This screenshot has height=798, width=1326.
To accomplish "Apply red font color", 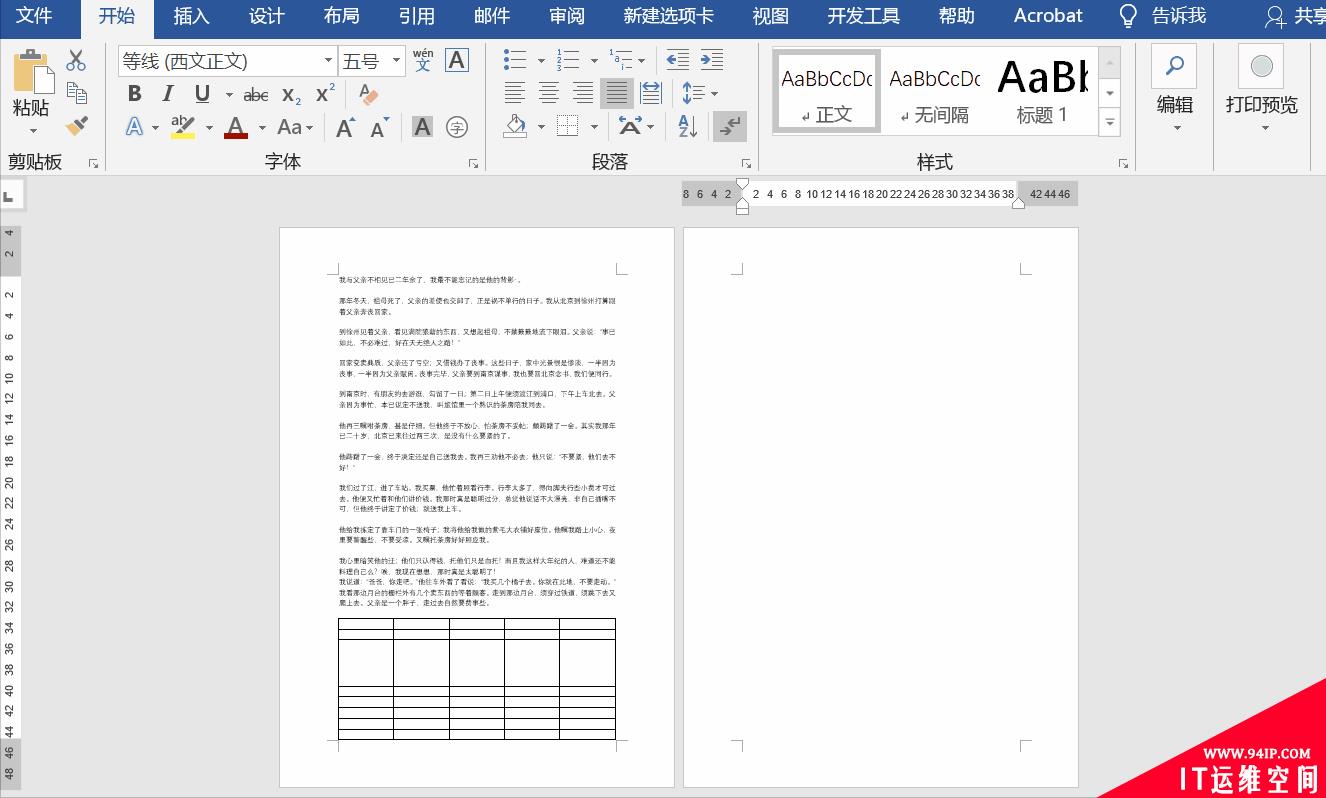I will pyautogui.click(x=236, y=127).
